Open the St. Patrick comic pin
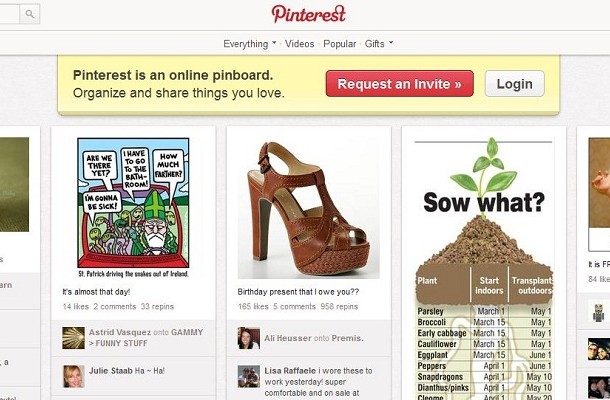This screenshot has height=400, width=610. click(x=133, y=207)
